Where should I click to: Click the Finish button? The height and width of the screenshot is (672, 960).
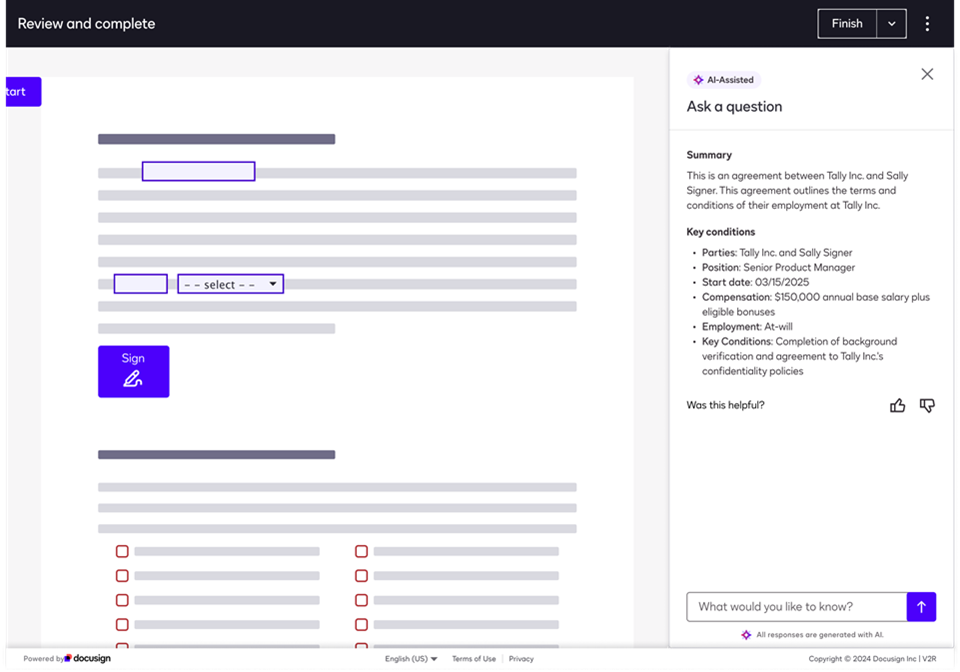(847, 24)
